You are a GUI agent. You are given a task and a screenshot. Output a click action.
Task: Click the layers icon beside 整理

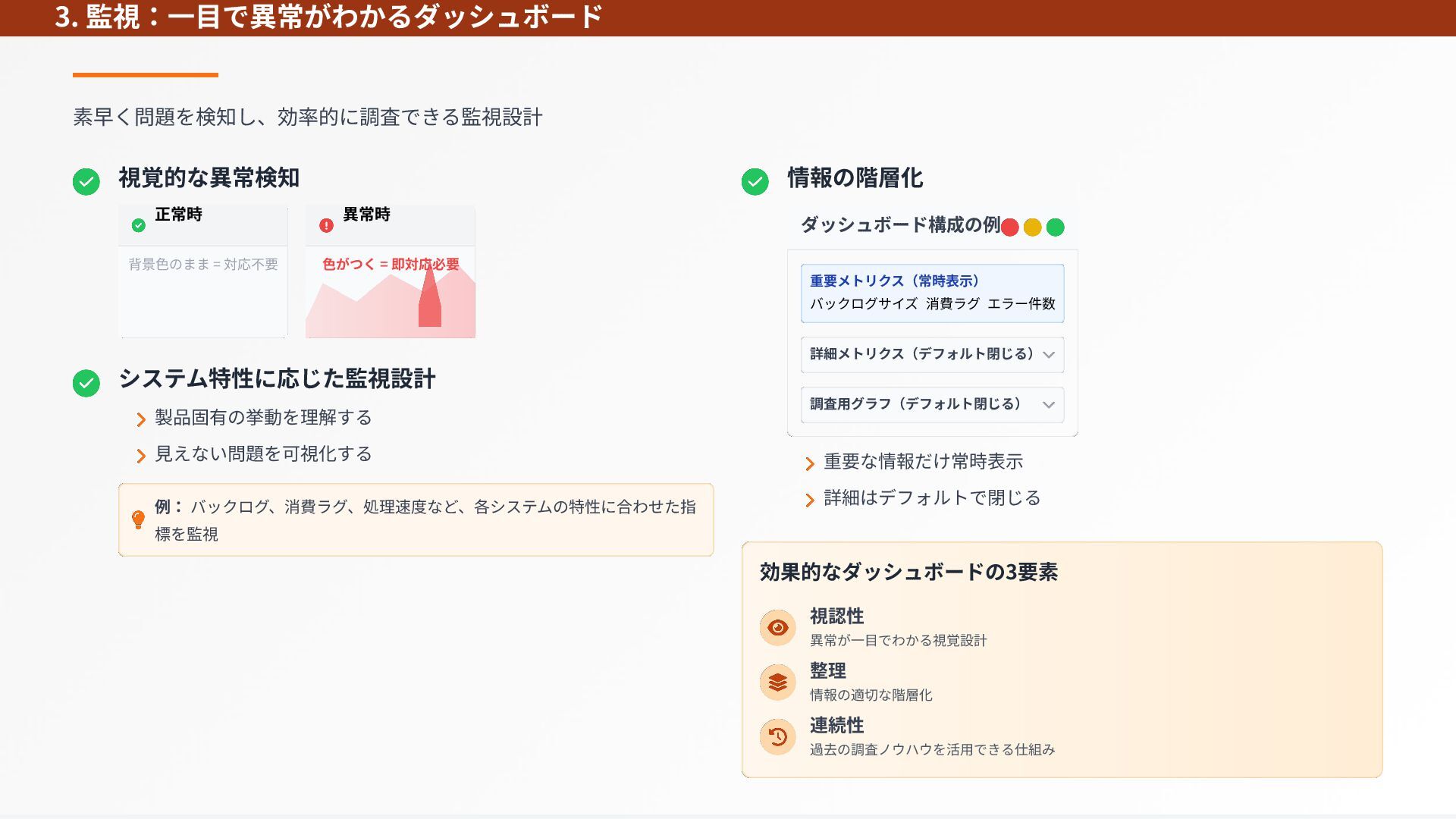(777, 682)
